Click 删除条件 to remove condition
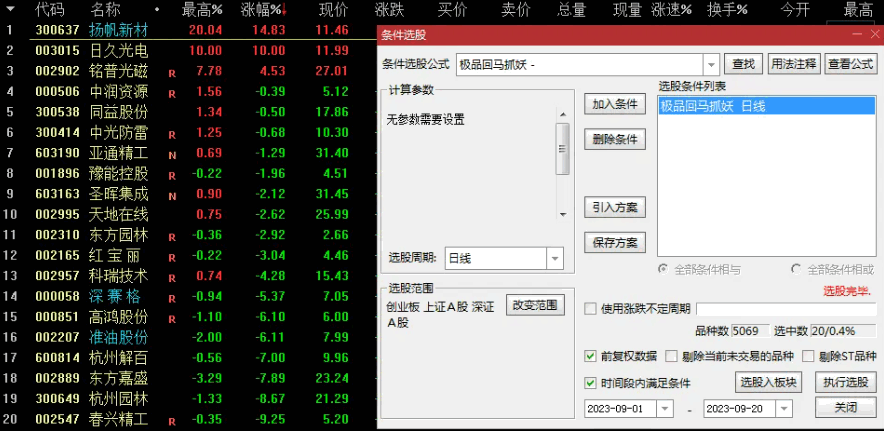 click(615, 139)
